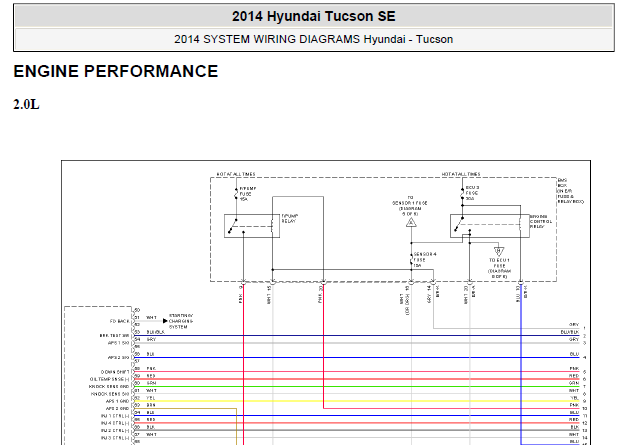This screenshot has height=445, width=630.
Task: Select the "TO ECU 1 FUSE" reference text
Action: [499, 268]
